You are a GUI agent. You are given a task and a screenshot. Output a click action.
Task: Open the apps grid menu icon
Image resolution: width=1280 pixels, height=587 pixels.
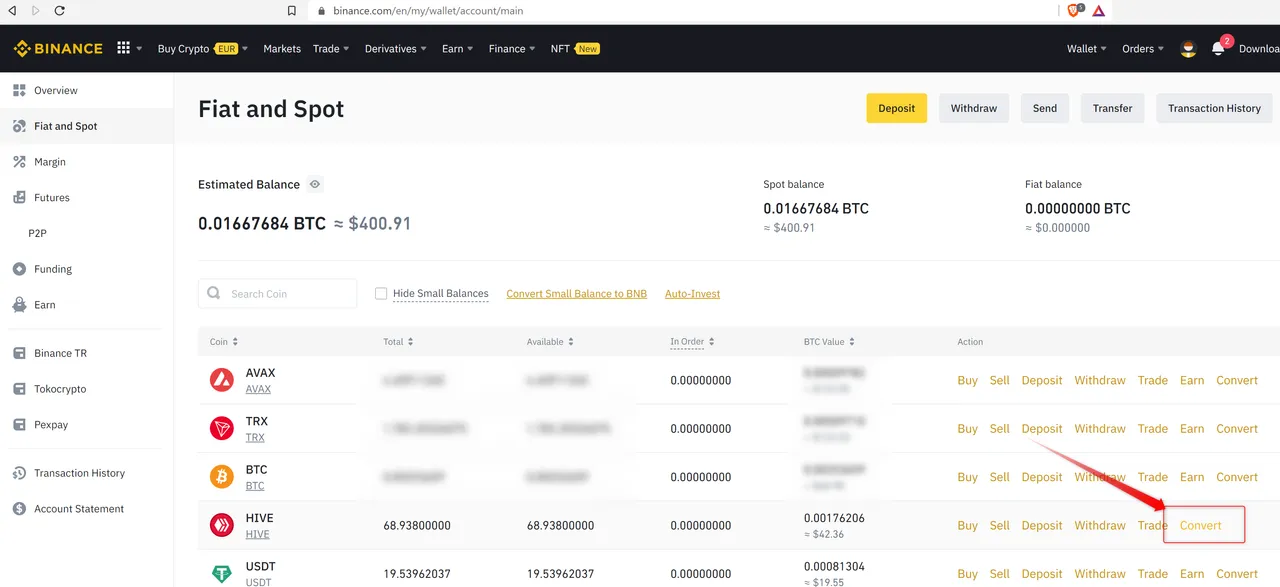(x=124, y=48)
